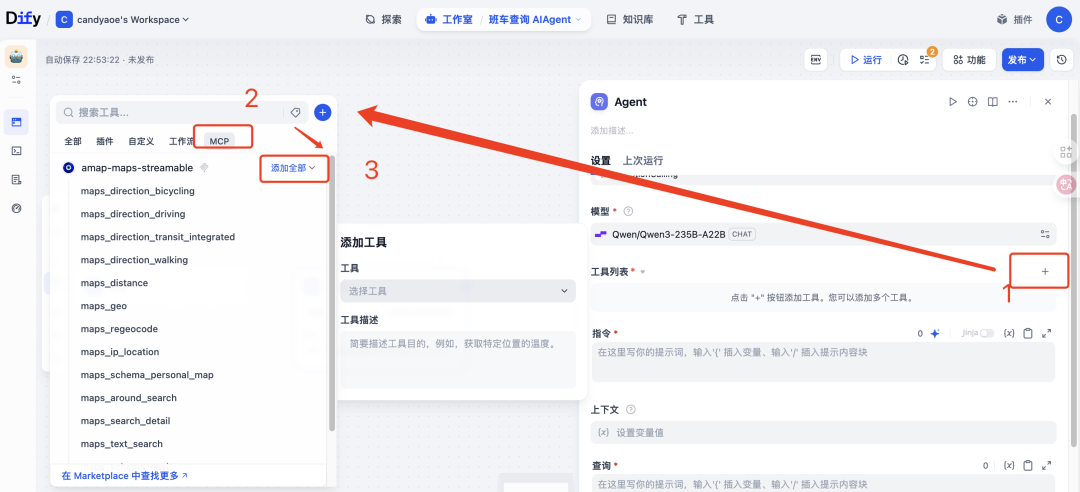Select maps_direction_driving tool

[x=133, y=214]
